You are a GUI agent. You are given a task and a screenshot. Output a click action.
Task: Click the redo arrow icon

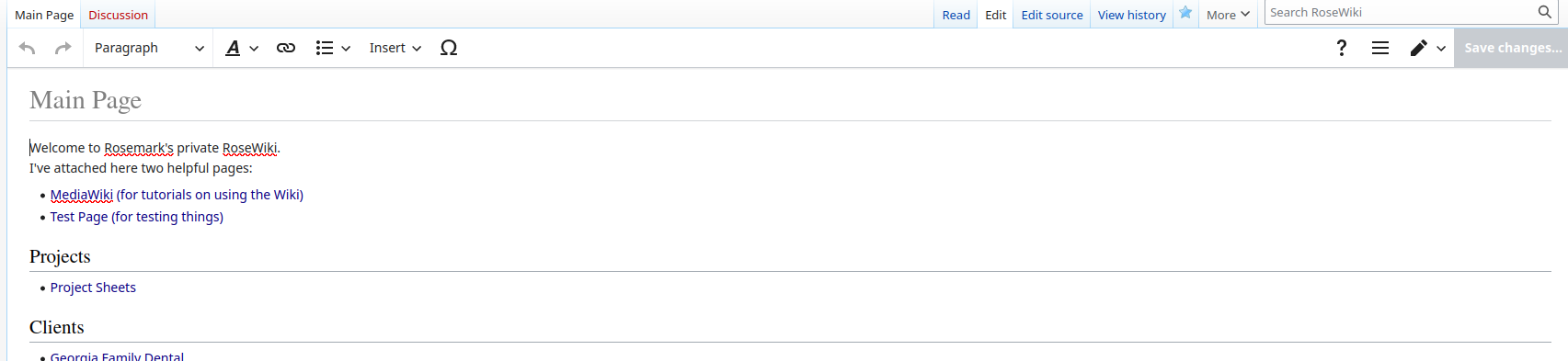coord(63,48)
